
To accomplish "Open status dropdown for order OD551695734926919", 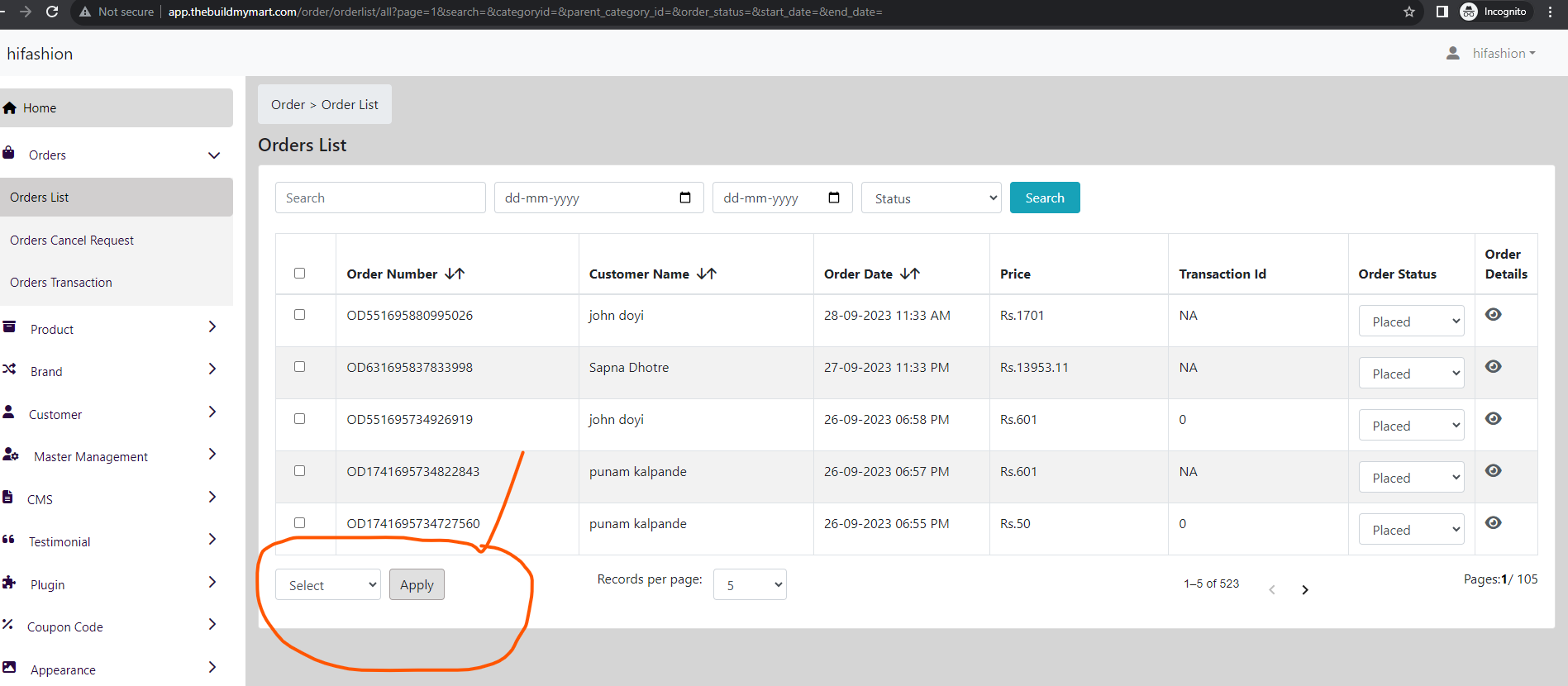I will 1412,426.
